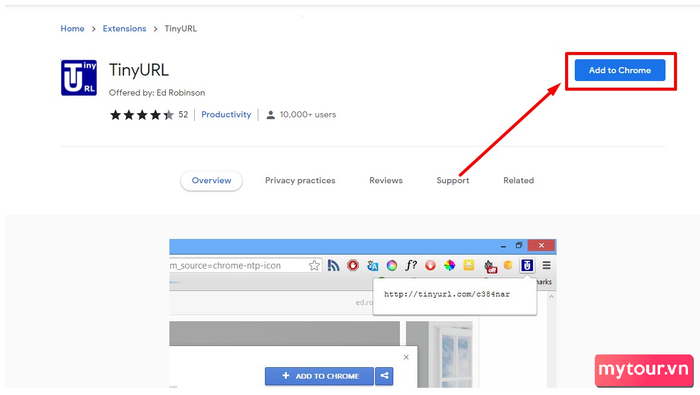This screenshot has height=395, width=700.
Task: Click the bookmark star in preview address bar
Action: (x=314, y=266)
